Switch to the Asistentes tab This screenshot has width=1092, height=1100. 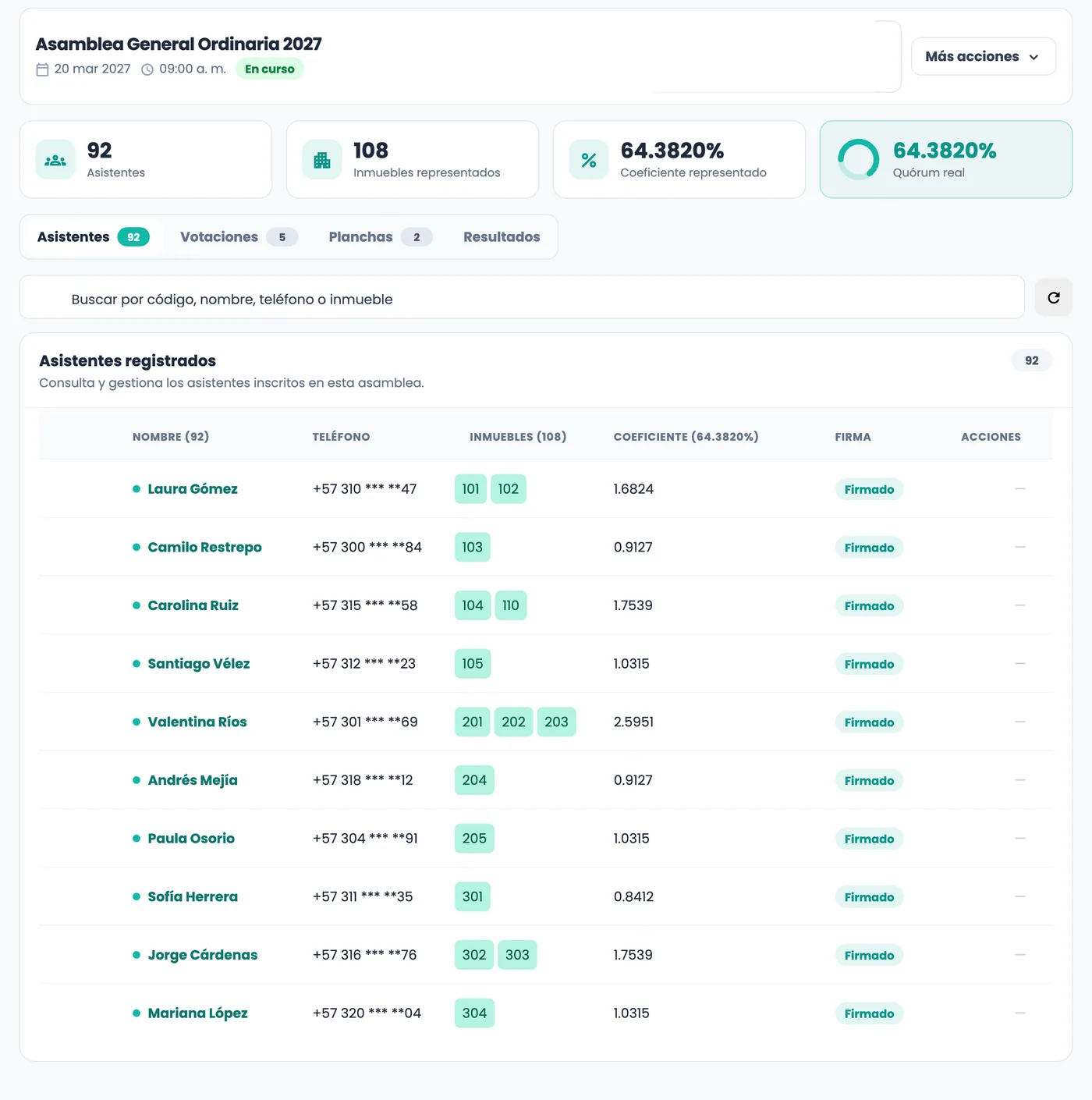[x=93, y=236]
